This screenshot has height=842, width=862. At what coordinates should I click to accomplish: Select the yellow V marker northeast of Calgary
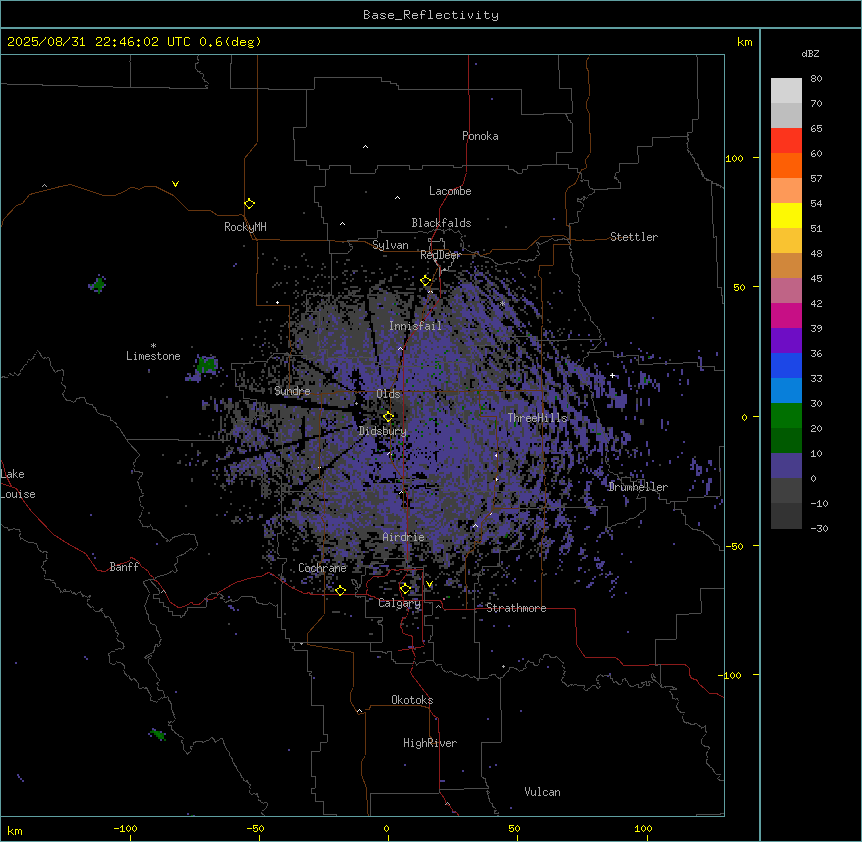click(429, 584)
